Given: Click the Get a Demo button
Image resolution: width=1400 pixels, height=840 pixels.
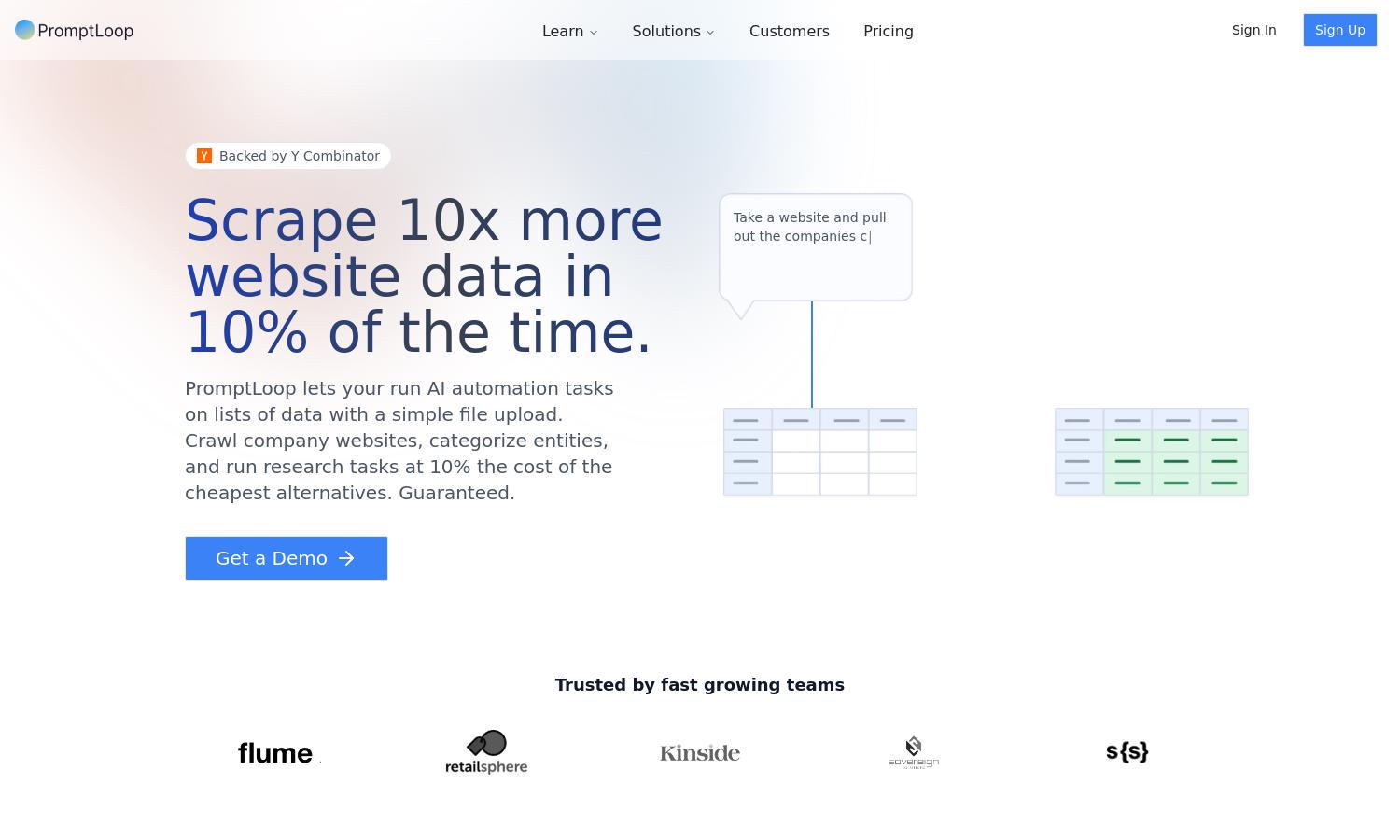Looking at the screenshot, I should click(x=287, y=558).
